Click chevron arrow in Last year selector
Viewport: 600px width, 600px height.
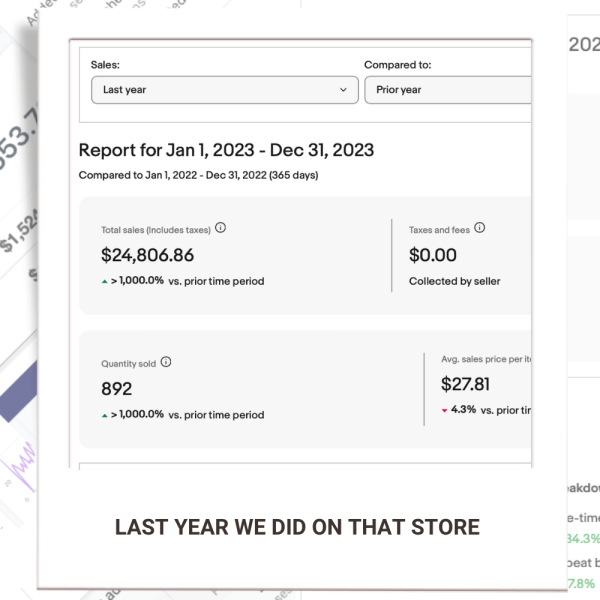click(343, 90)
